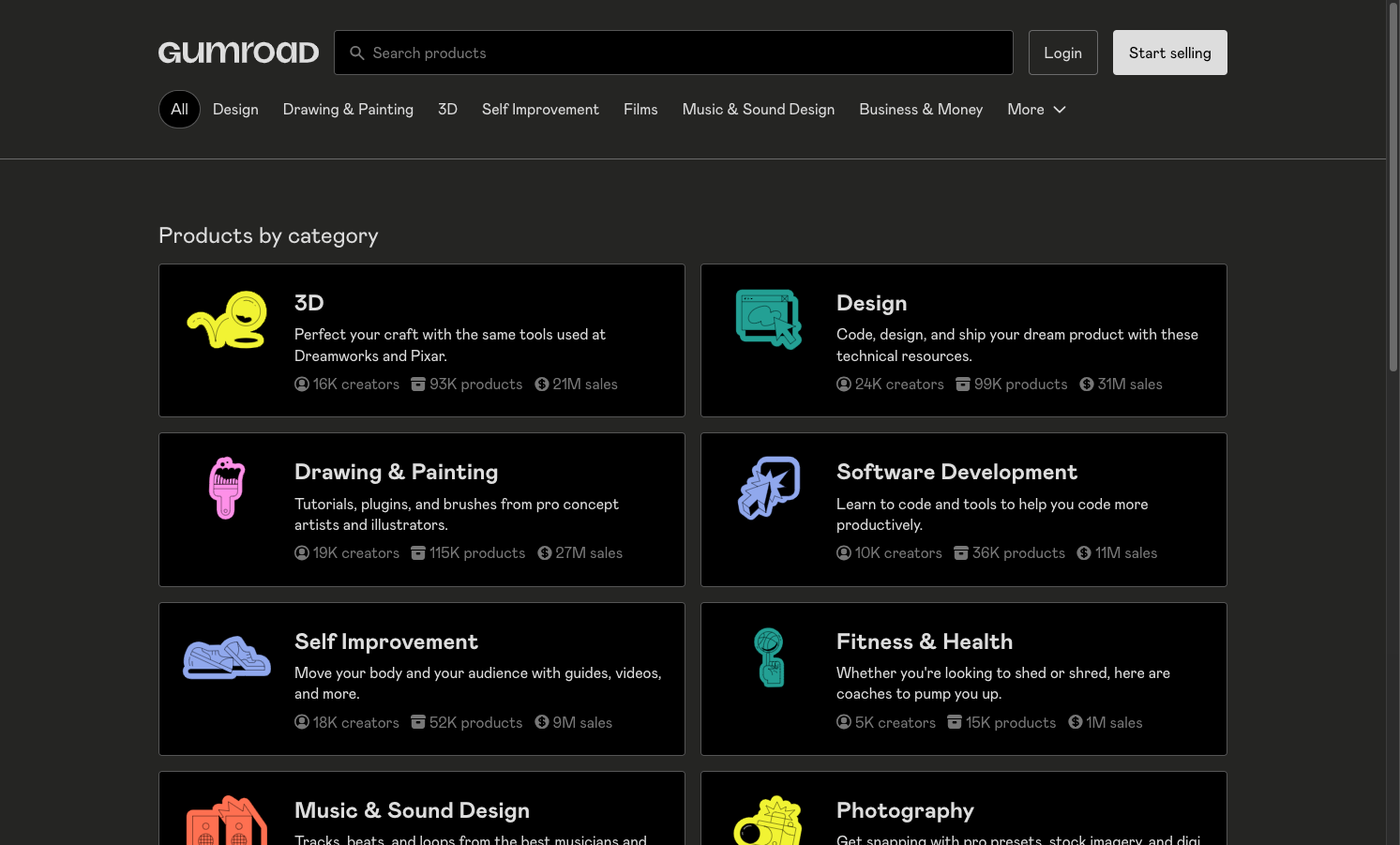Click the yellow Photography camera illustration
This screenshot has width=1400, height=845.
[x=769, y=821]
